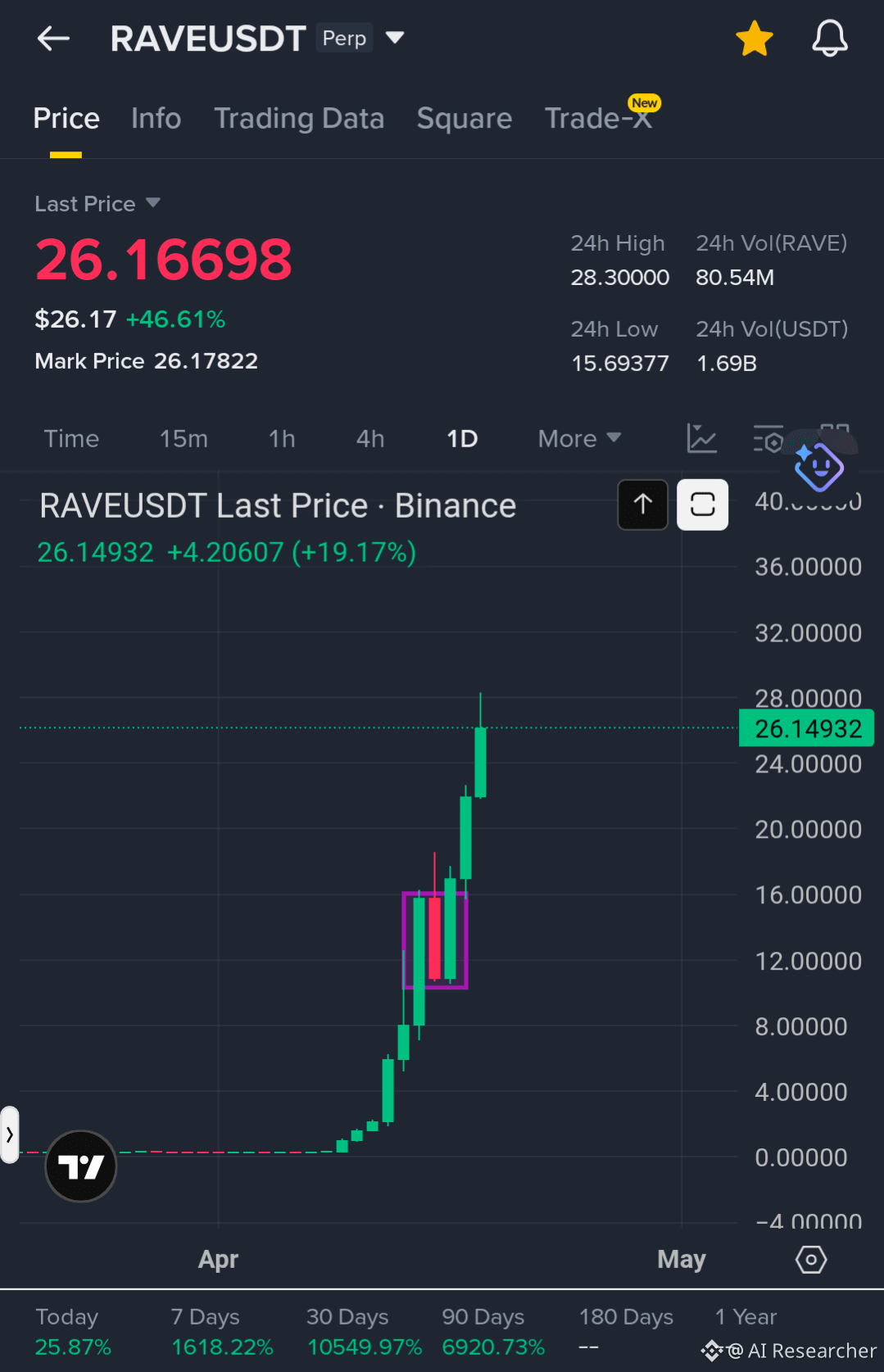Open RAVEUSDT Perp pair dropdown arrow
This screenshot has height=1372, width=884.
tap(395, 37)
